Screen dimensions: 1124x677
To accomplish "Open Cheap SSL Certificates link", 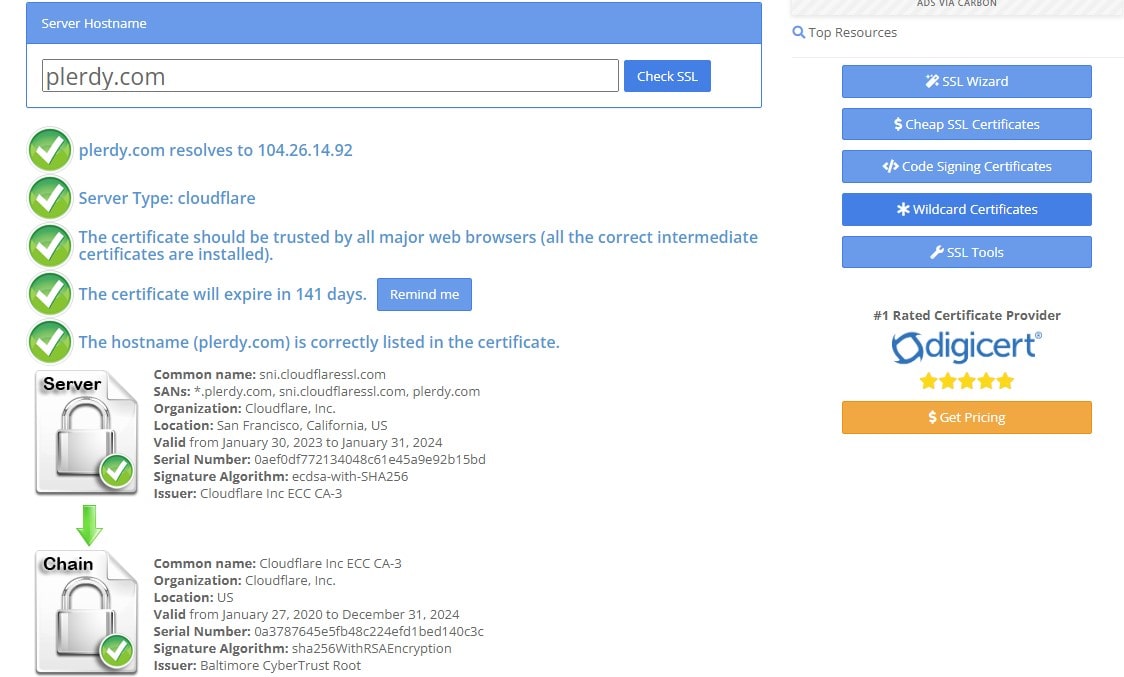I will [x=966, y=124].
